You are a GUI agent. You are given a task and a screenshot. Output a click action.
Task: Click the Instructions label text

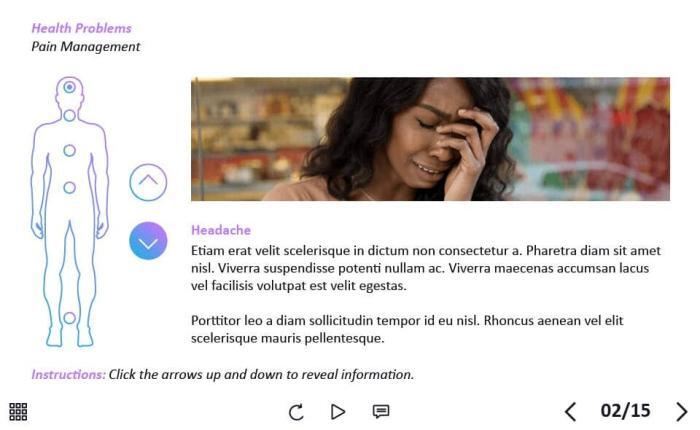(x=68, y=374)
